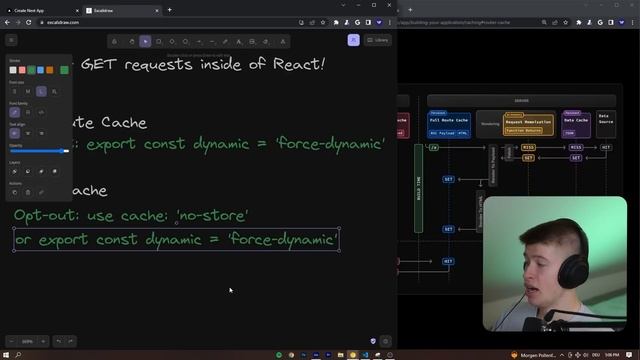Send selected element to back
This screenshot has height=360, width=640.
pyautogui.click(x=14, y=171)
